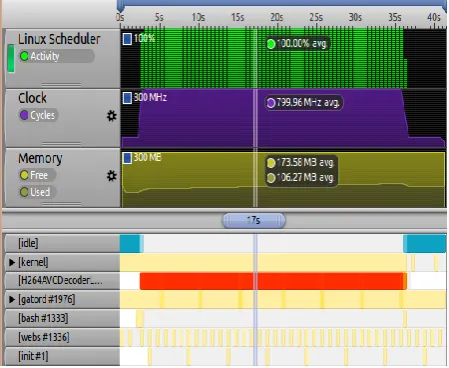449x368 pixels.
Task: Grab the Linux Scheduler panel resize handle
Action: [x=61, y=85]
